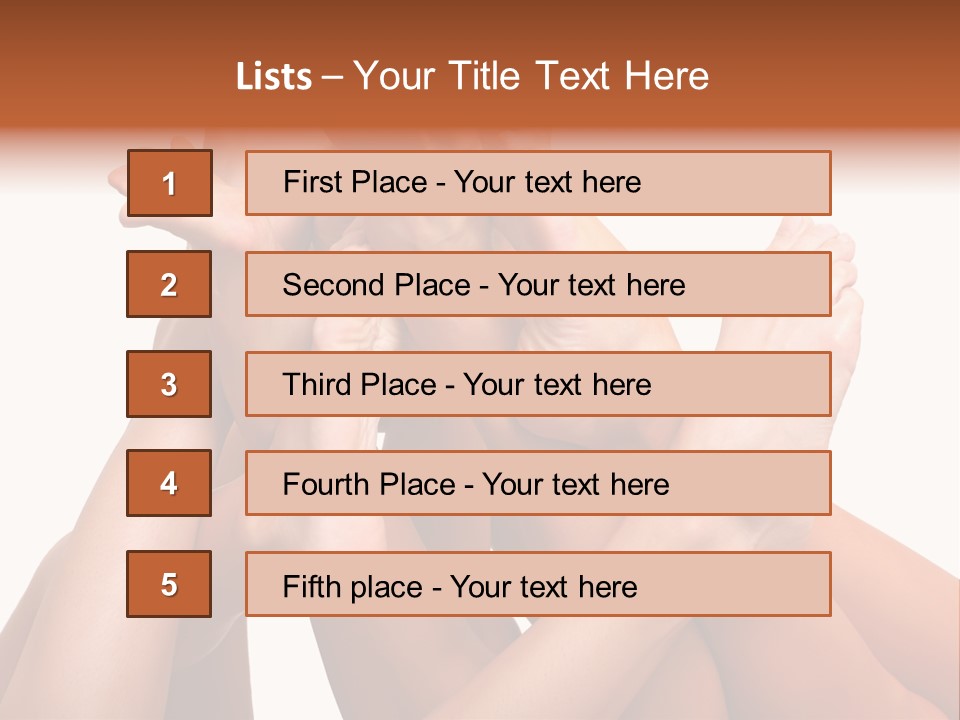The width and height of the screenshot is (960, 720).
Task: Select the number 4 box
Action: (169, 483)
